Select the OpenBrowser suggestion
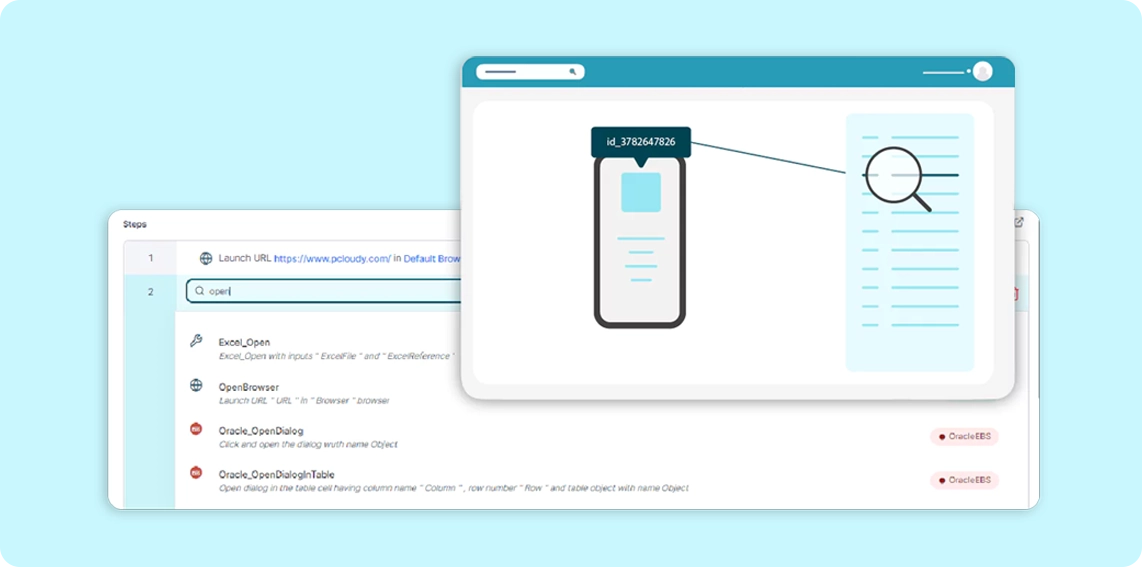 pos(248,386)
